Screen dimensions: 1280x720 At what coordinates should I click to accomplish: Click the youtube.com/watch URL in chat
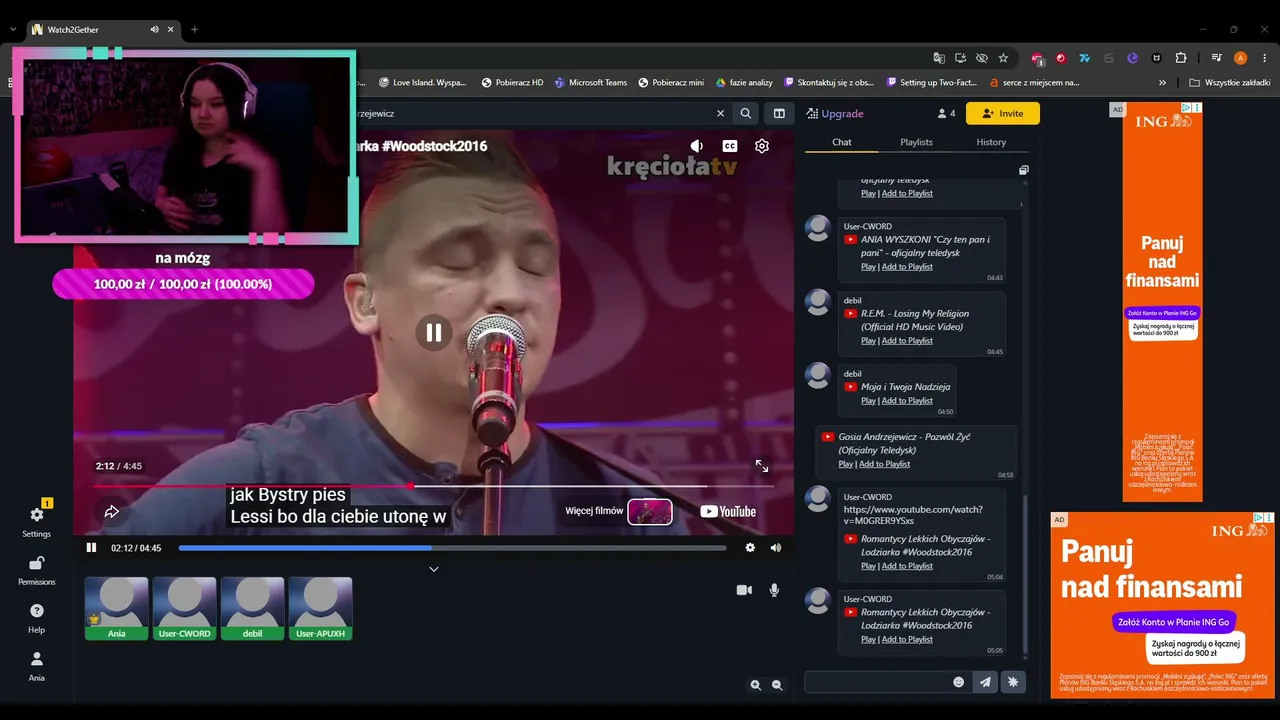913,516
